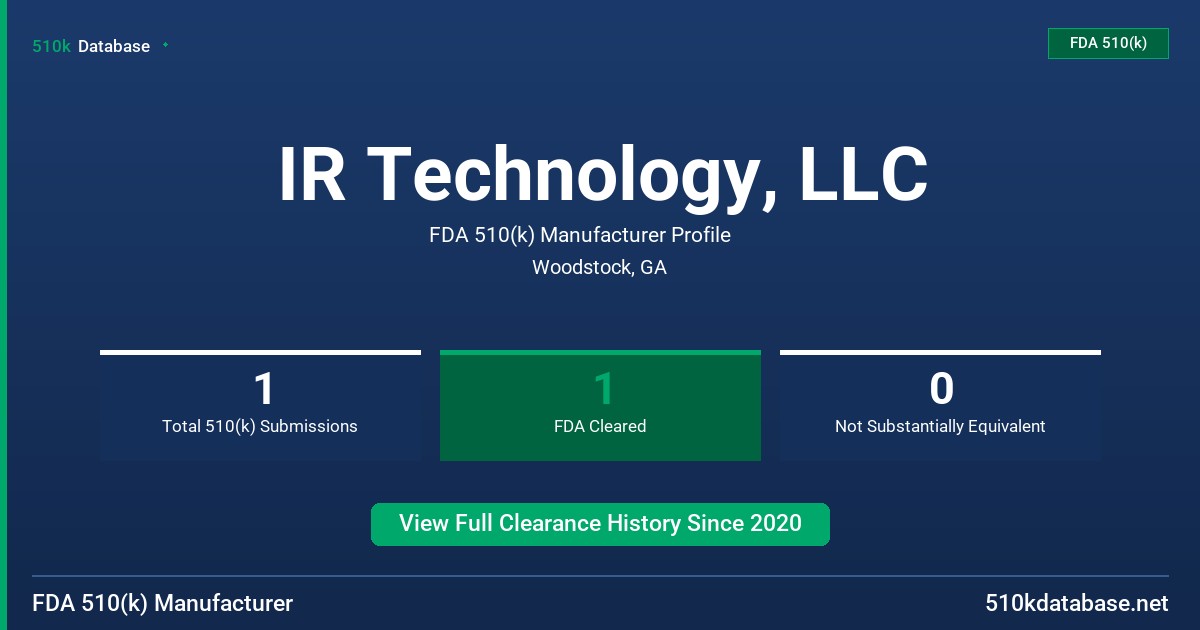The width and height of the screenshot is (1200, 630).
Task: Click the IR Technology, LLC heading
Action: tap(603, 174)
